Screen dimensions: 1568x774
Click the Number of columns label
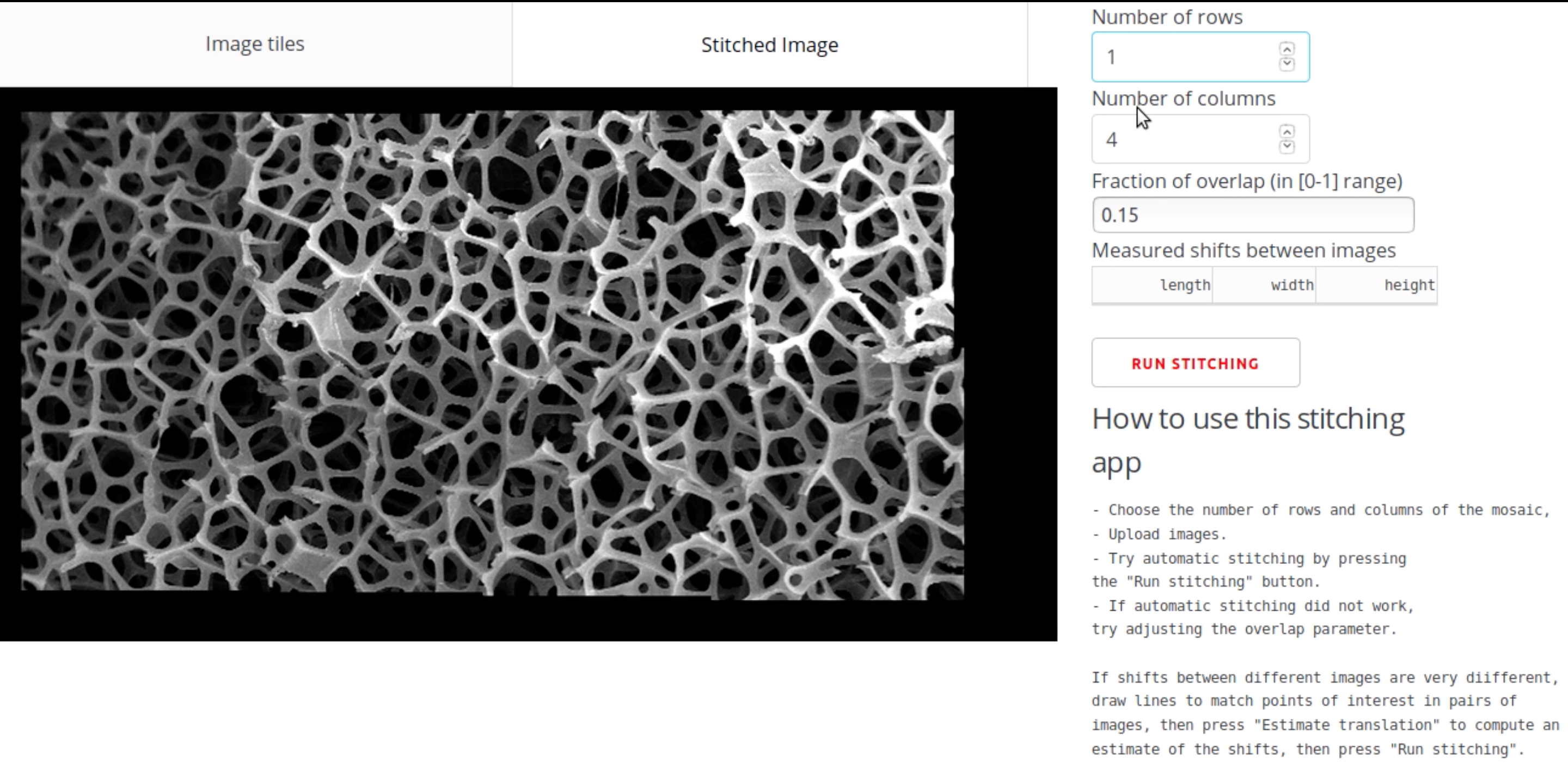(x=1183, y=99)
